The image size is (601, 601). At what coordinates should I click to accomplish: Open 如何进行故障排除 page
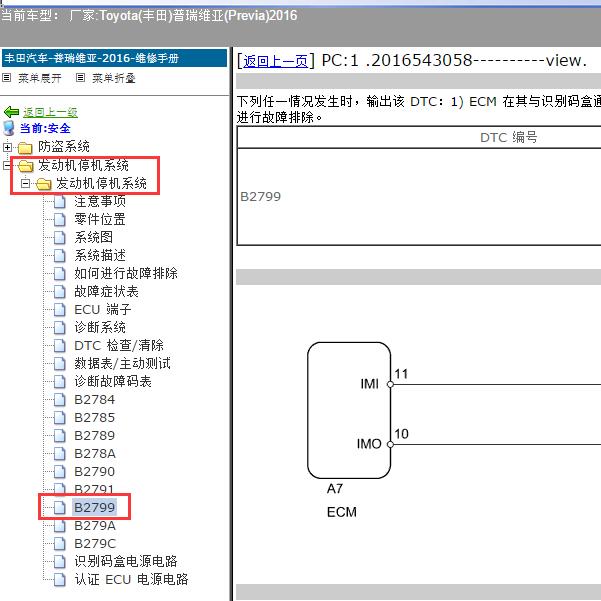coord(126,273)
